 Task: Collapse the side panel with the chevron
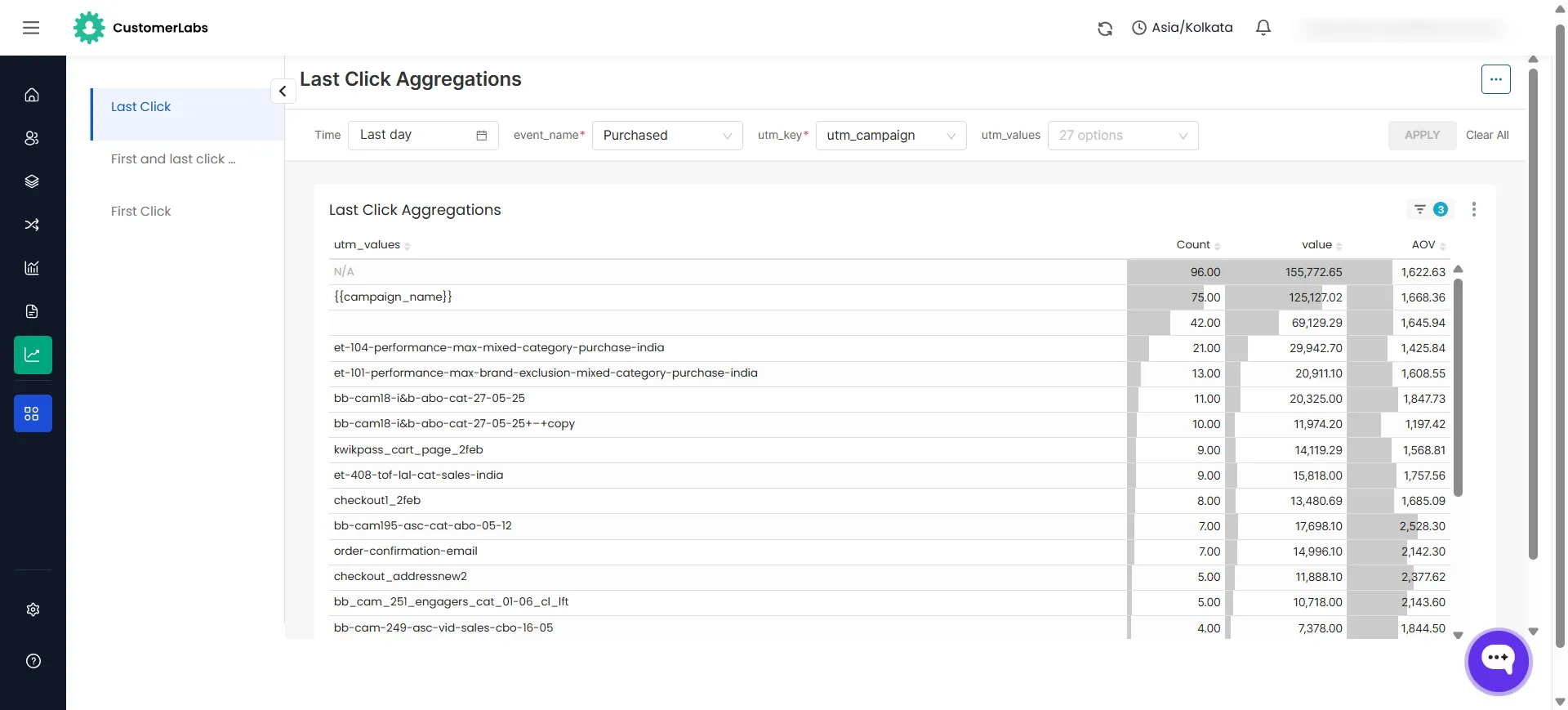pos(283,91)
